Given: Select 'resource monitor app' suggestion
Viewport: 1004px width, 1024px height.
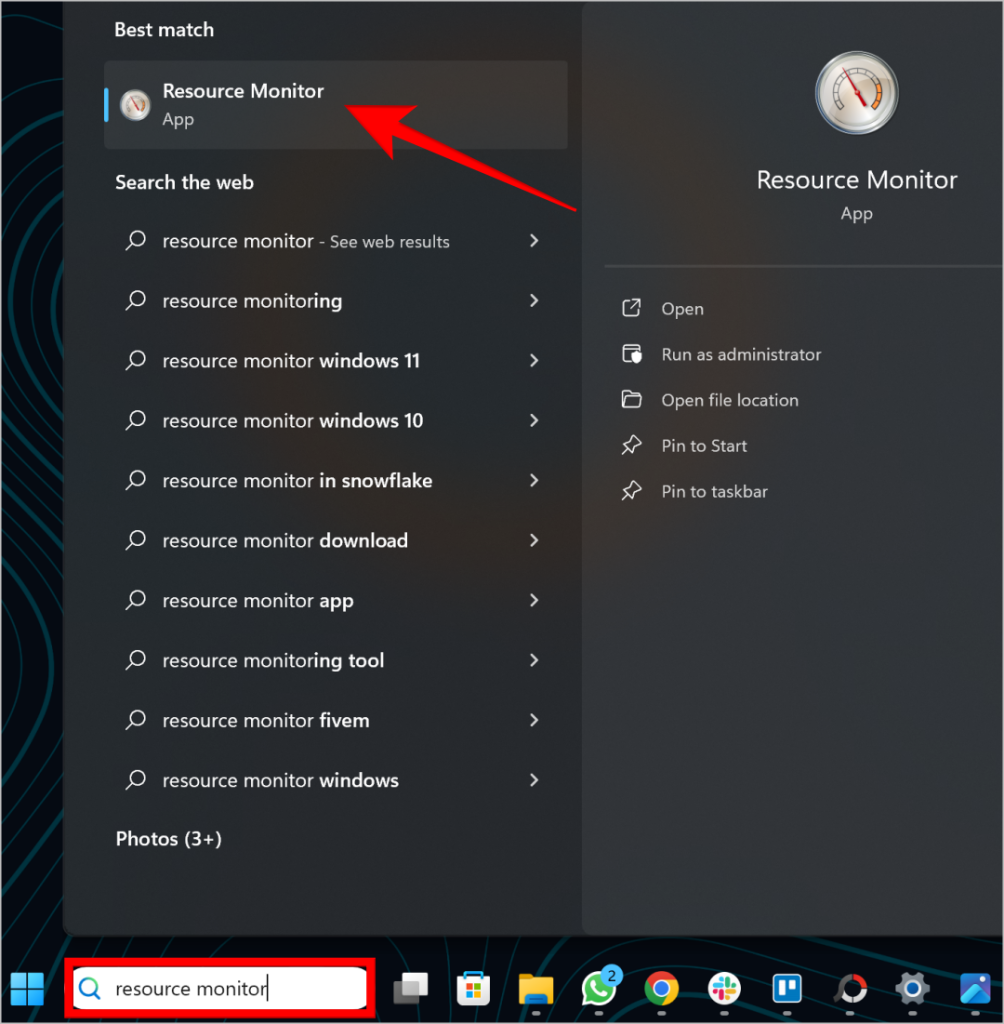Looking at the screenshot, I should [335, 600].
